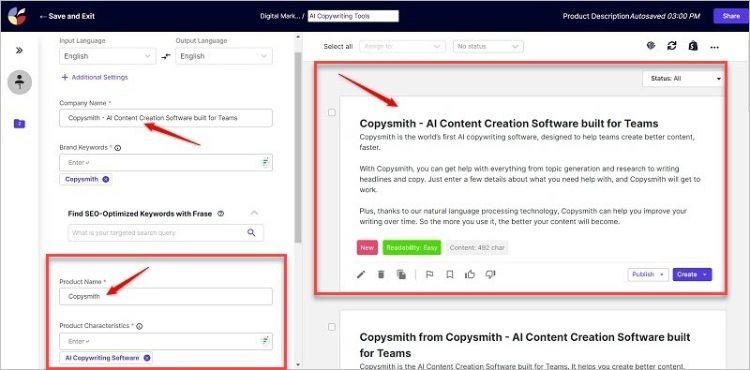Flag the first result

[x=429, y=274]
